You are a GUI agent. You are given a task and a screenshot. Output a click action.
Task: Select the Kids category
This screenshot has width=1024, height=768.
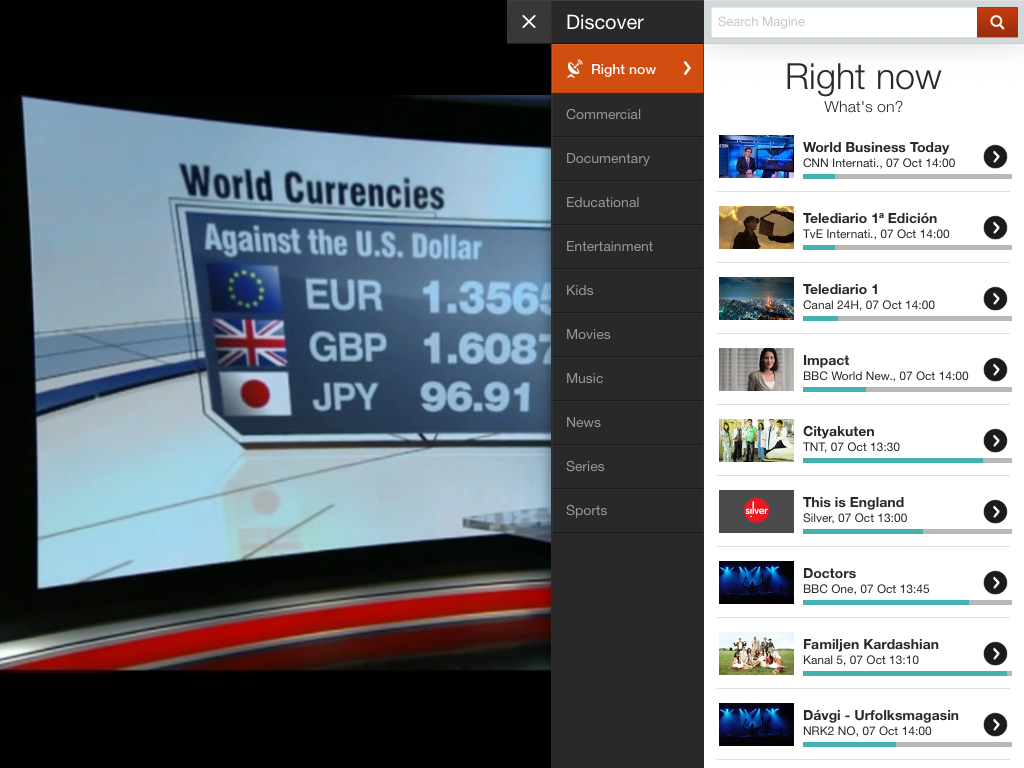click(x=627, y=291)
